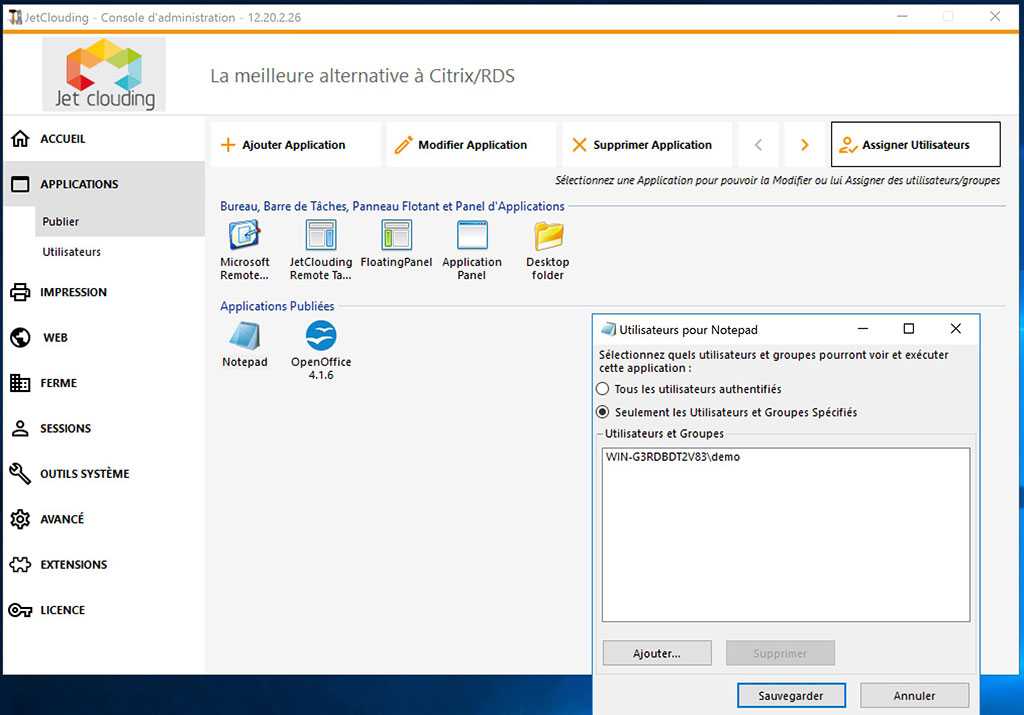Open the Utilisateurs submenu item

[x=71, y=252]
